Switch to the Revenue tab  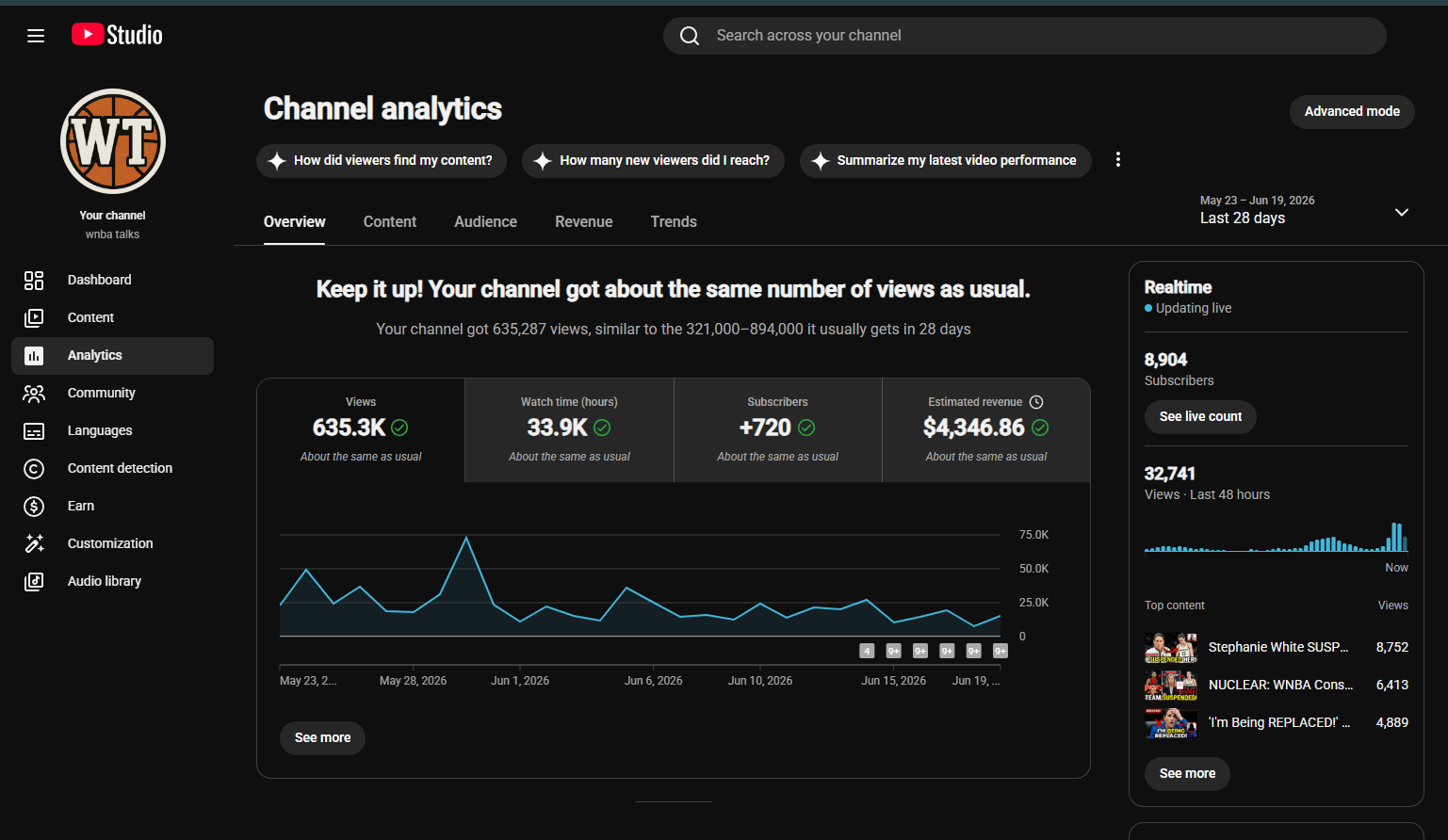(584, 222)
